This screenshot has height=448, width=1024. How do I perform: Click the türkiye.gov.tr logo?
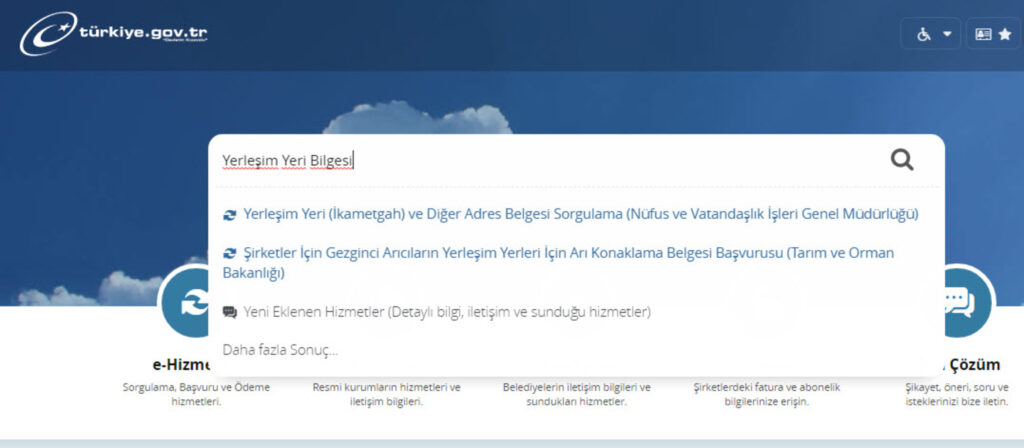[x=113, y=35]
